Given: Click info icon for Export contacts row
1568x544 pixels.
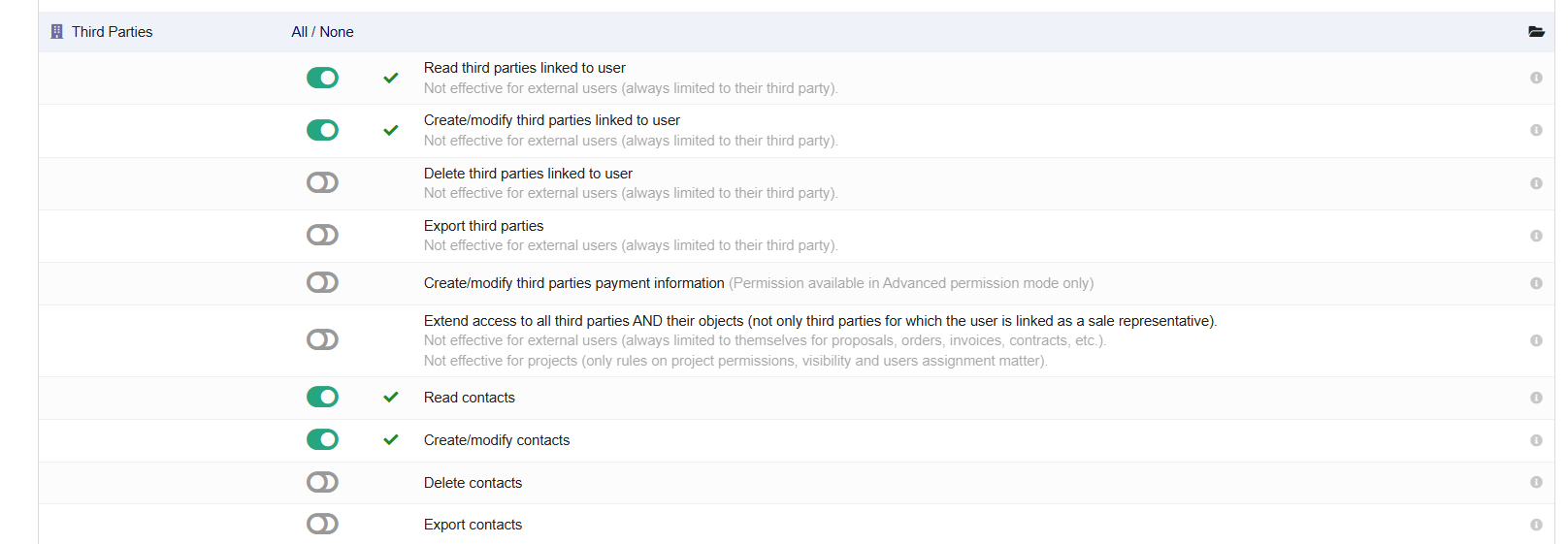Looking at the screenshot, I should (1536, 525).
